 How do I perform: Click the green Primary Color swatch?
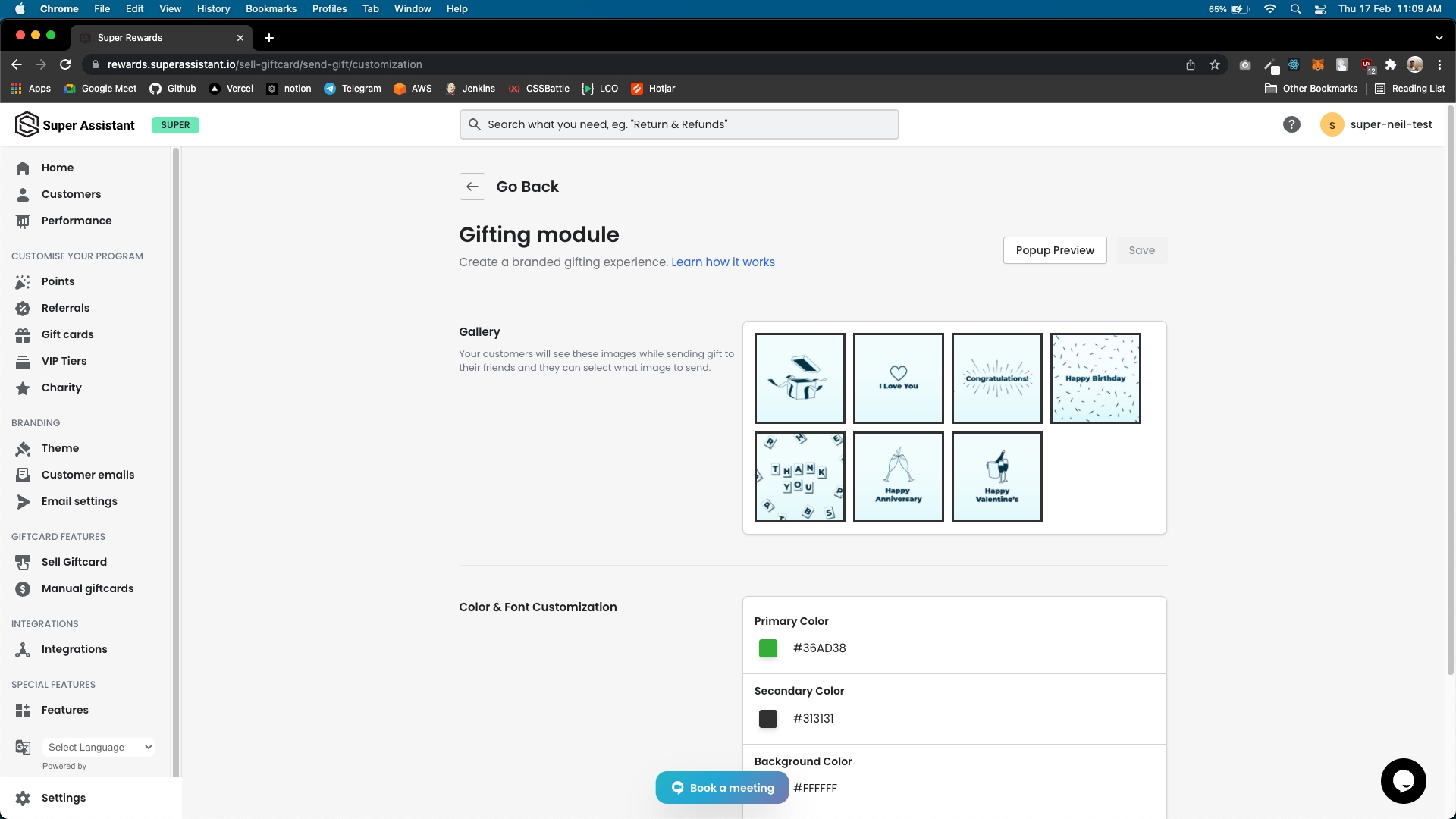(x=767, y=648)
